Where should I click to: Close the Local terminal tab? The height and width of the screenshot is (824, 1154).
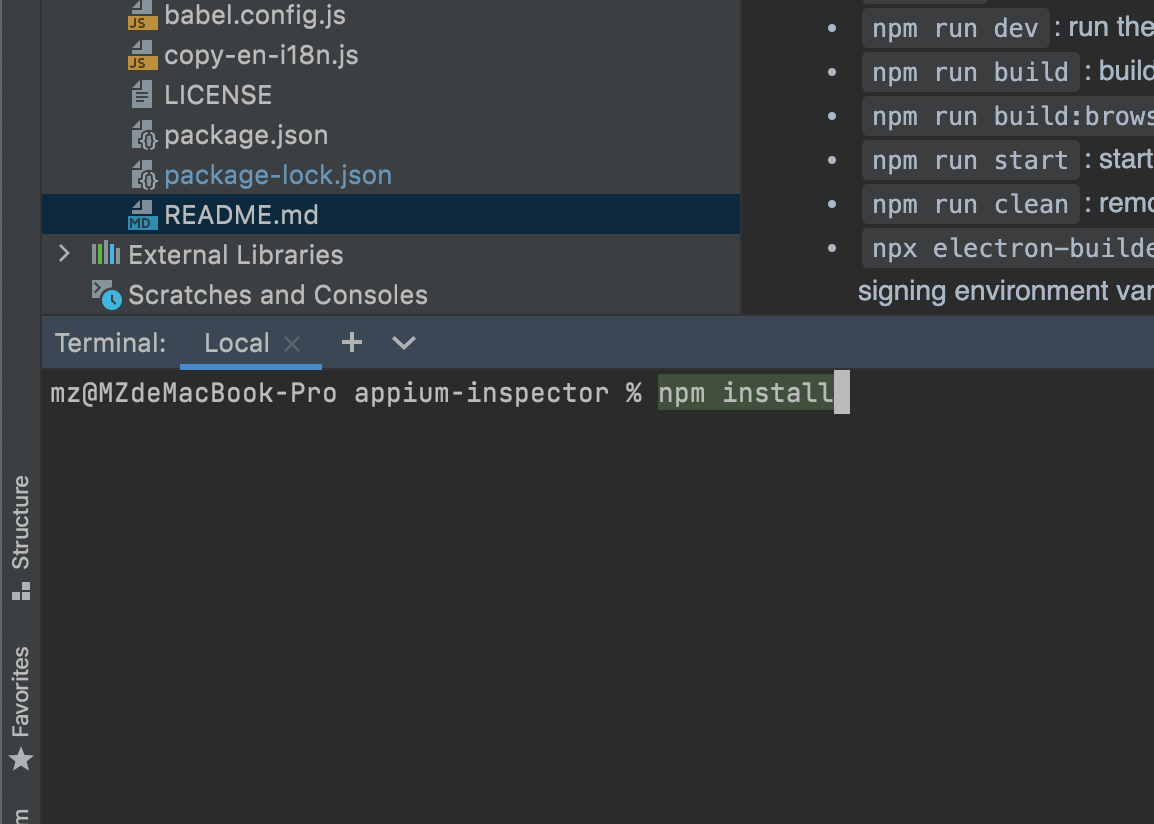pyautogui.click(x=292, y=344)
